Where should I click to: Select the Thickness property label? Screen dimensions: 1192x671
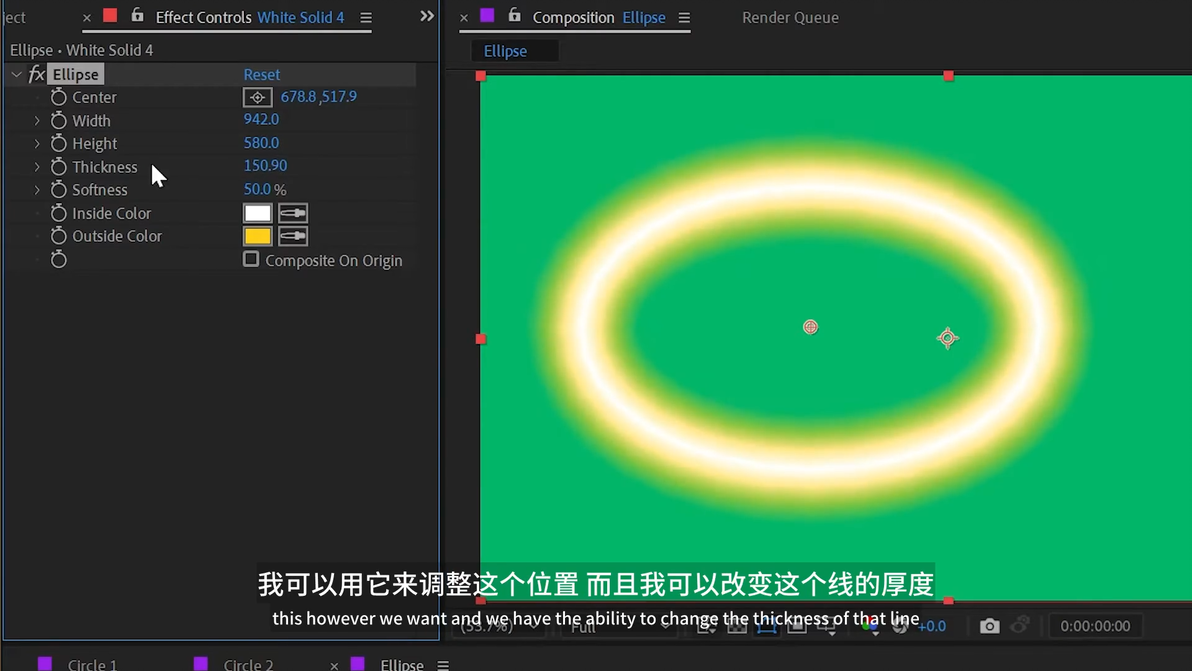click(105, 167)
